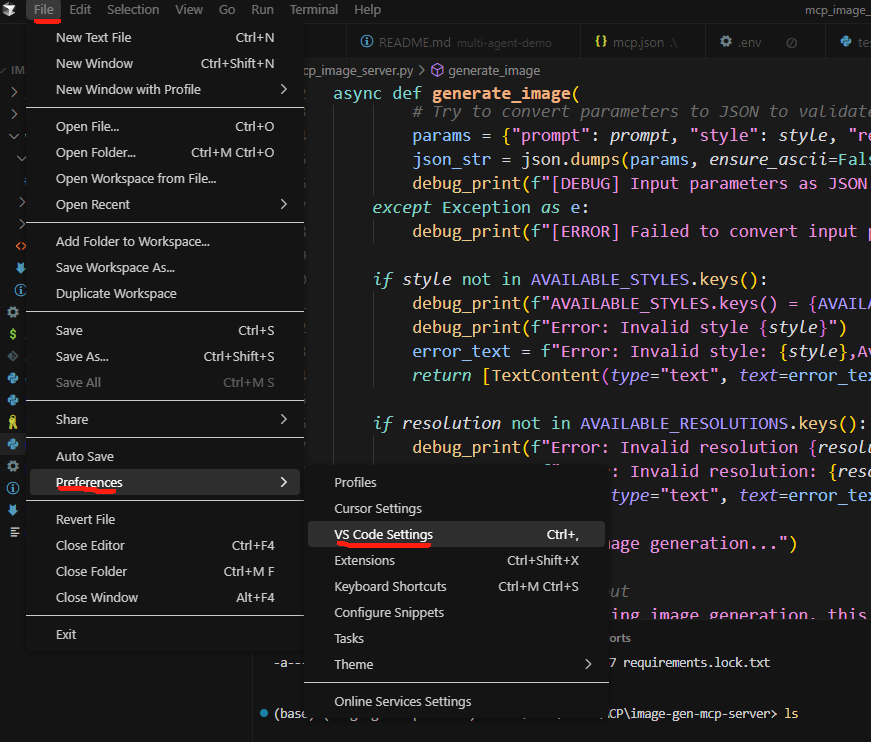Click breadcrumb chevron before generate_image

(x=422, y=71)
